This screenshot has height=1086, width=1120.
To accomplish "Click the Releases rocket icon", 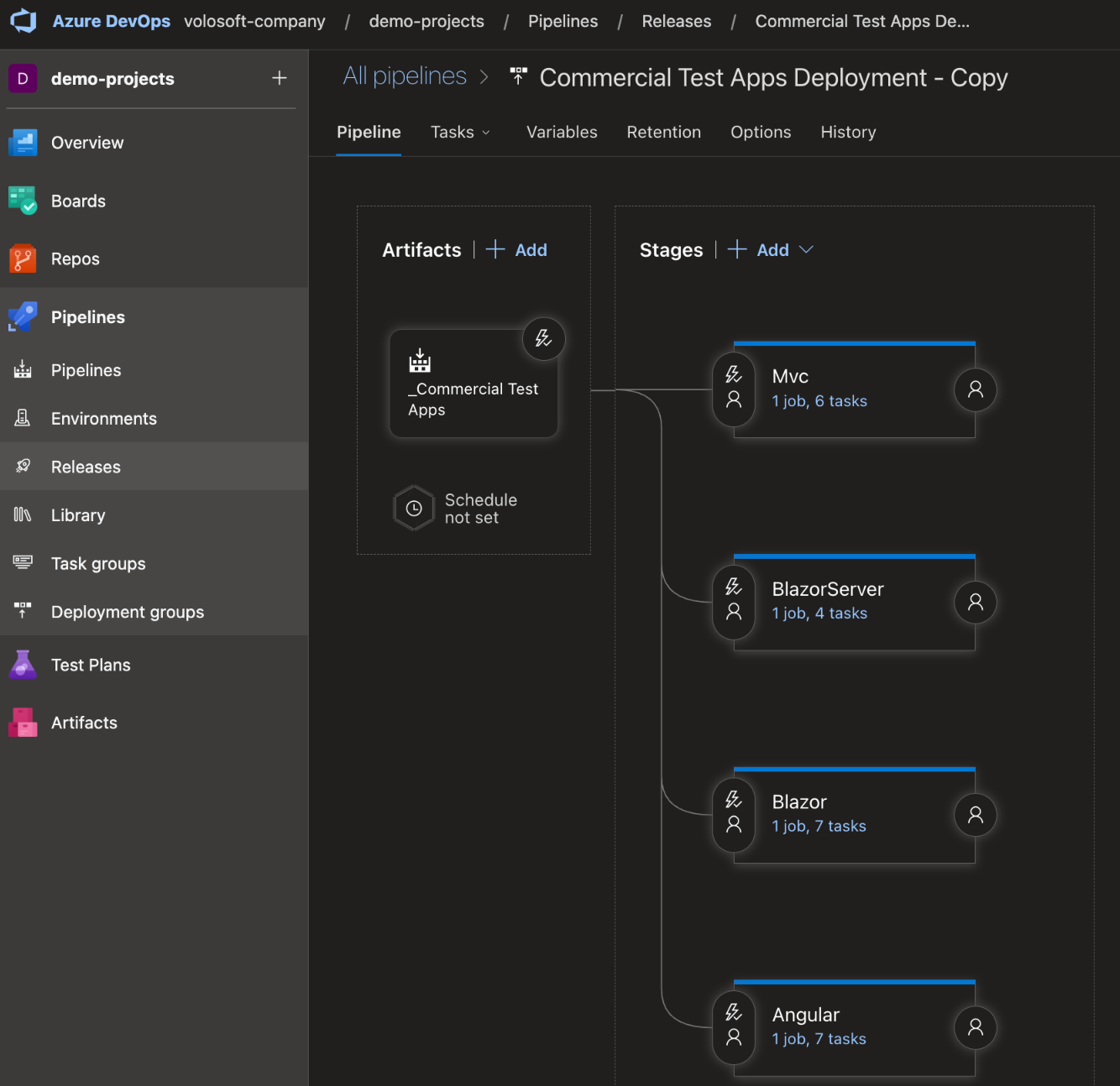I will (x=23, y=466).
